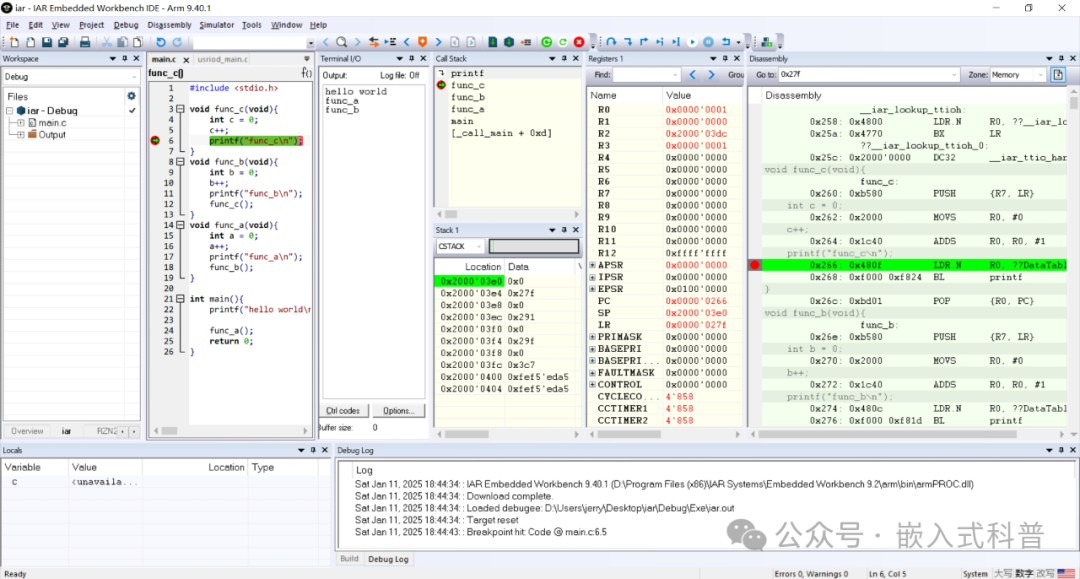Click the Ctrl codes button
The height and width of the screenshot is (579, 1080).
tap(343, 410)
